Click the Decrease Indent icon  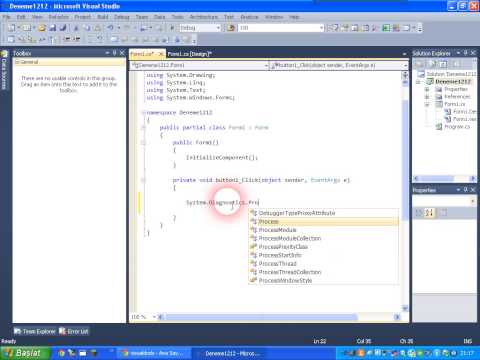click(x=67, y=39)
